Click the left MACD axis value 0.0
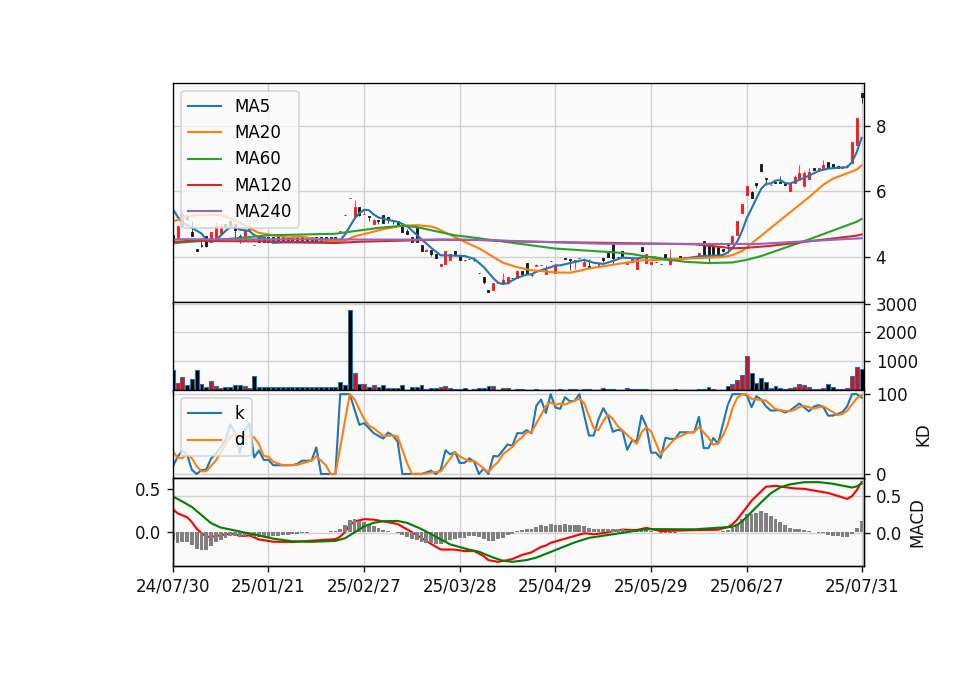The height and width of the screenshot is (690, 960). click(148, 533)
